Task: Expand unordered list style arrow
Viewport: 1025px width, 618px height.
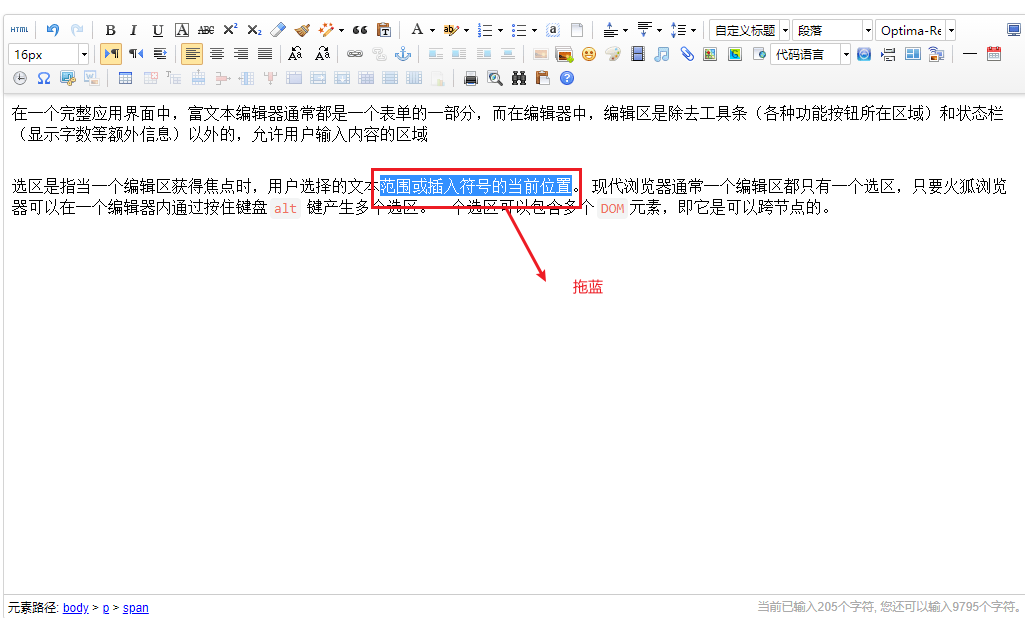Action: click(x=535, y=31)
